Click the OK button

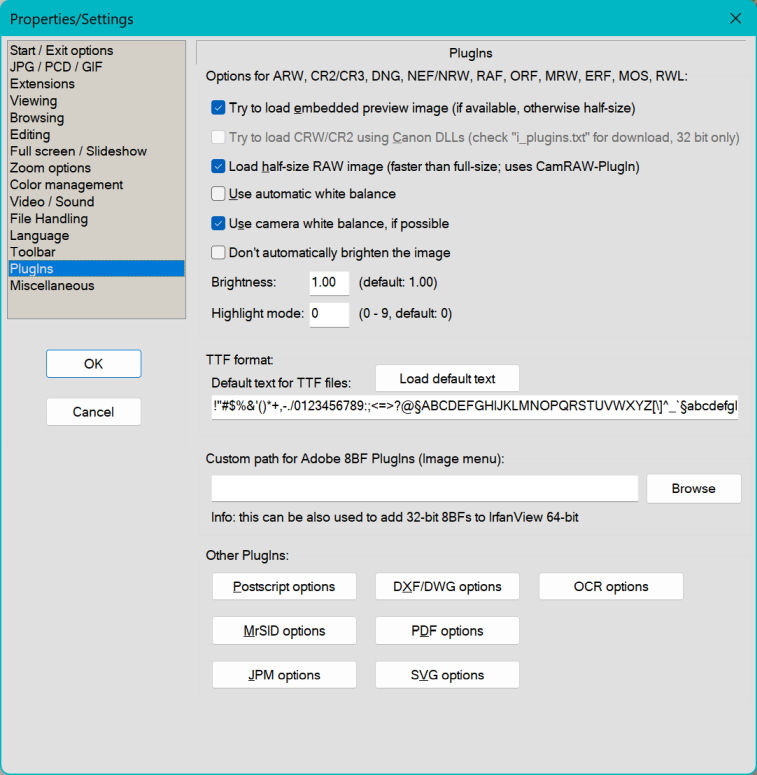pyautogui.click(x=93, y=364)
